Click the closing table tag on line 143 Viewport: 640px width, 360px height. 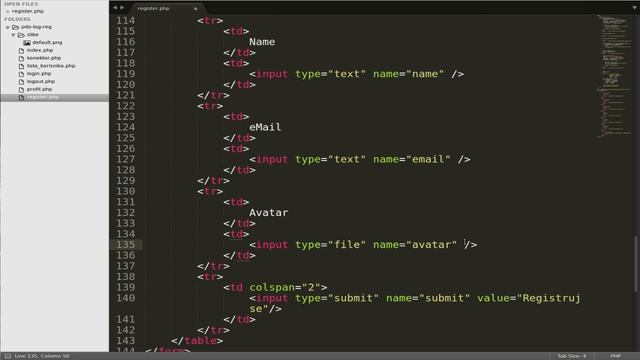(x=197, y=341)
